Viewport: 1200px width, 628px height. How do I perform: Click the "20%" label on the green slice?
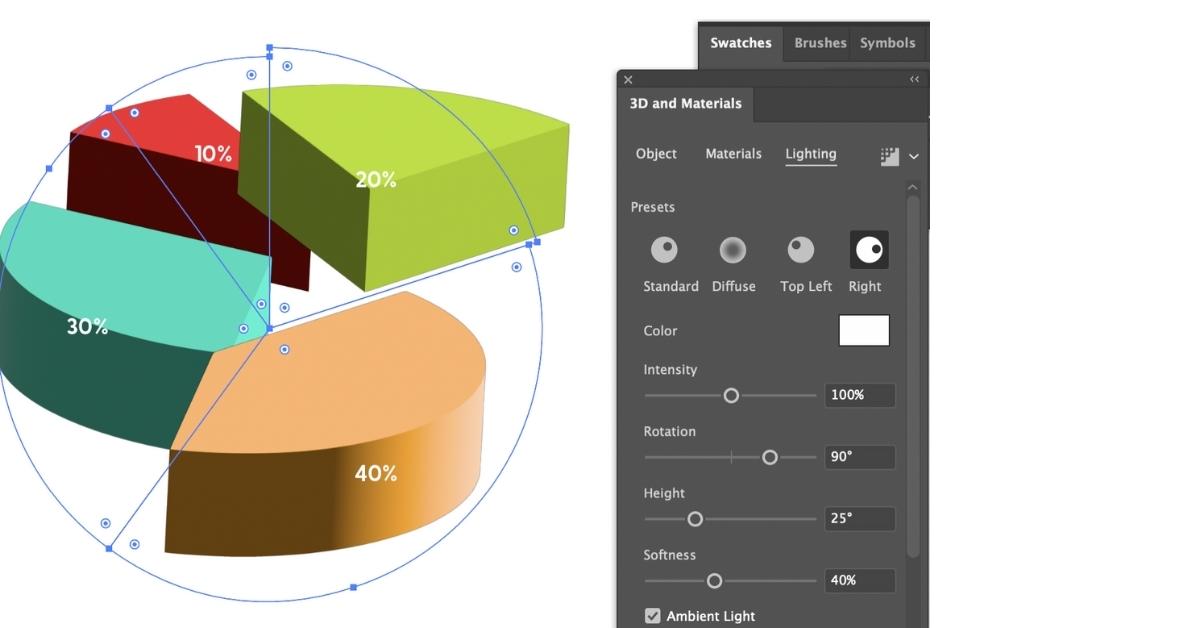click(x=376, y=180)
